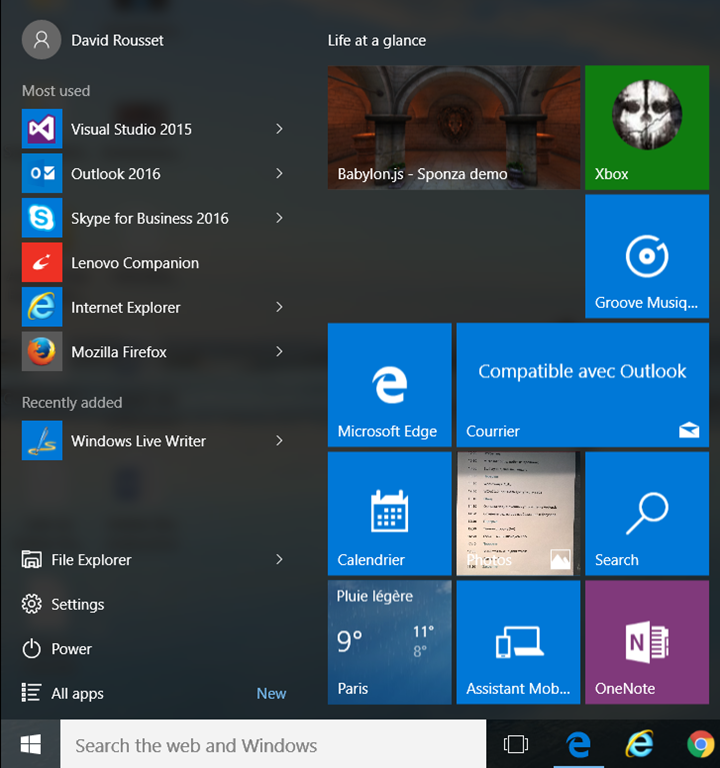The width and height of the screenshot is (720, 768).
Task: Launch Microsoft Edge tile
Action: click(x=389, y=385)
